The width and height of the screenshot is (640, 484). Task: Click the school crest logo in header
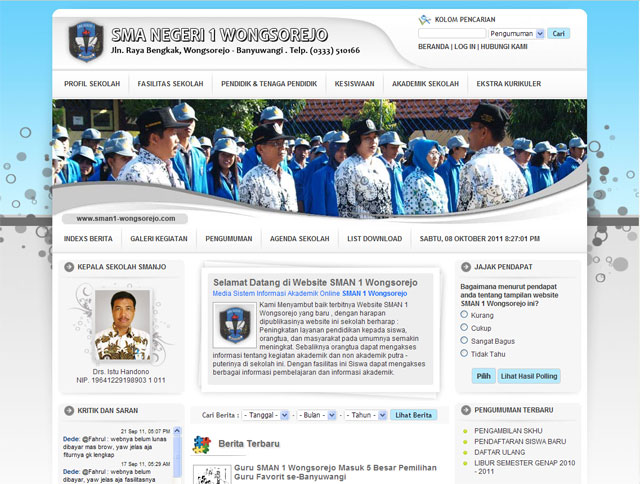84,42
